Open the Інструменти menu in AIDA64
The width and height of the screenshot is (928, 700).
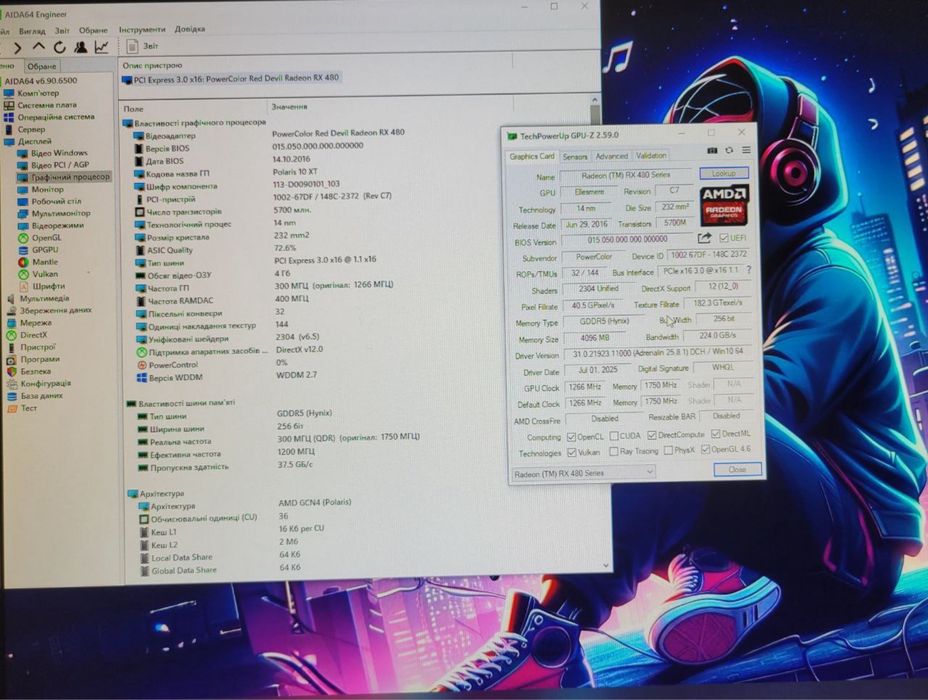coord(142,29)
